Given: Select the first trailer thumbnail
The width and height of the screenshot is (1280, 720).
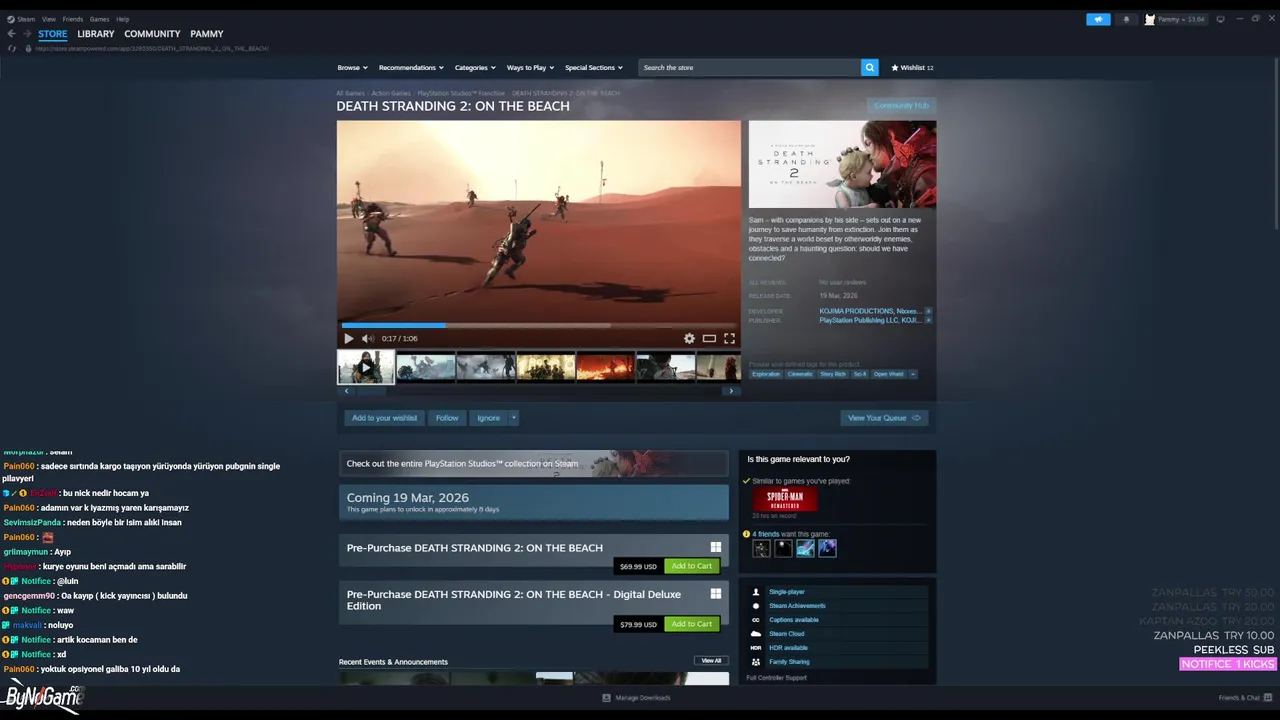Looking at the screenshot, I should click(x=366, y=367).
